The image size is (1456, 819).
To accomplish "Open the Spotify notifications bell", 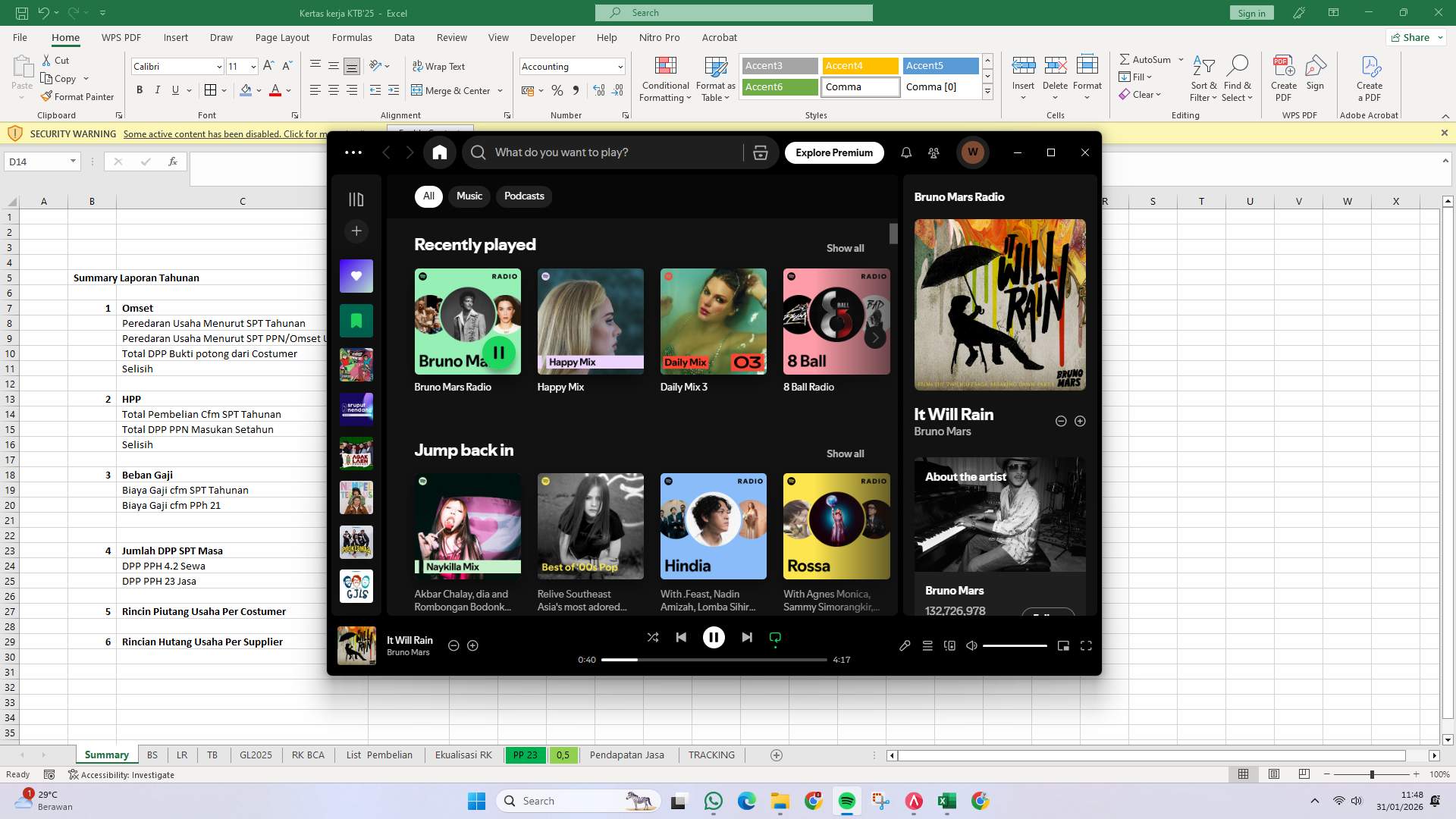I will [x=905, y=152].
